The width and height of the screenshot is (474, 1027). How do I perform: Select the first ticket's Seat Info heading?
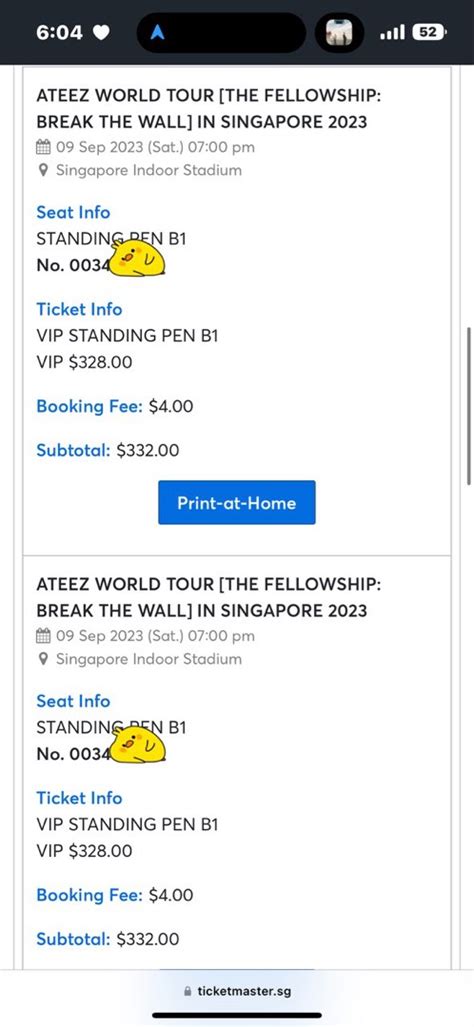click(x=73, y=212)
